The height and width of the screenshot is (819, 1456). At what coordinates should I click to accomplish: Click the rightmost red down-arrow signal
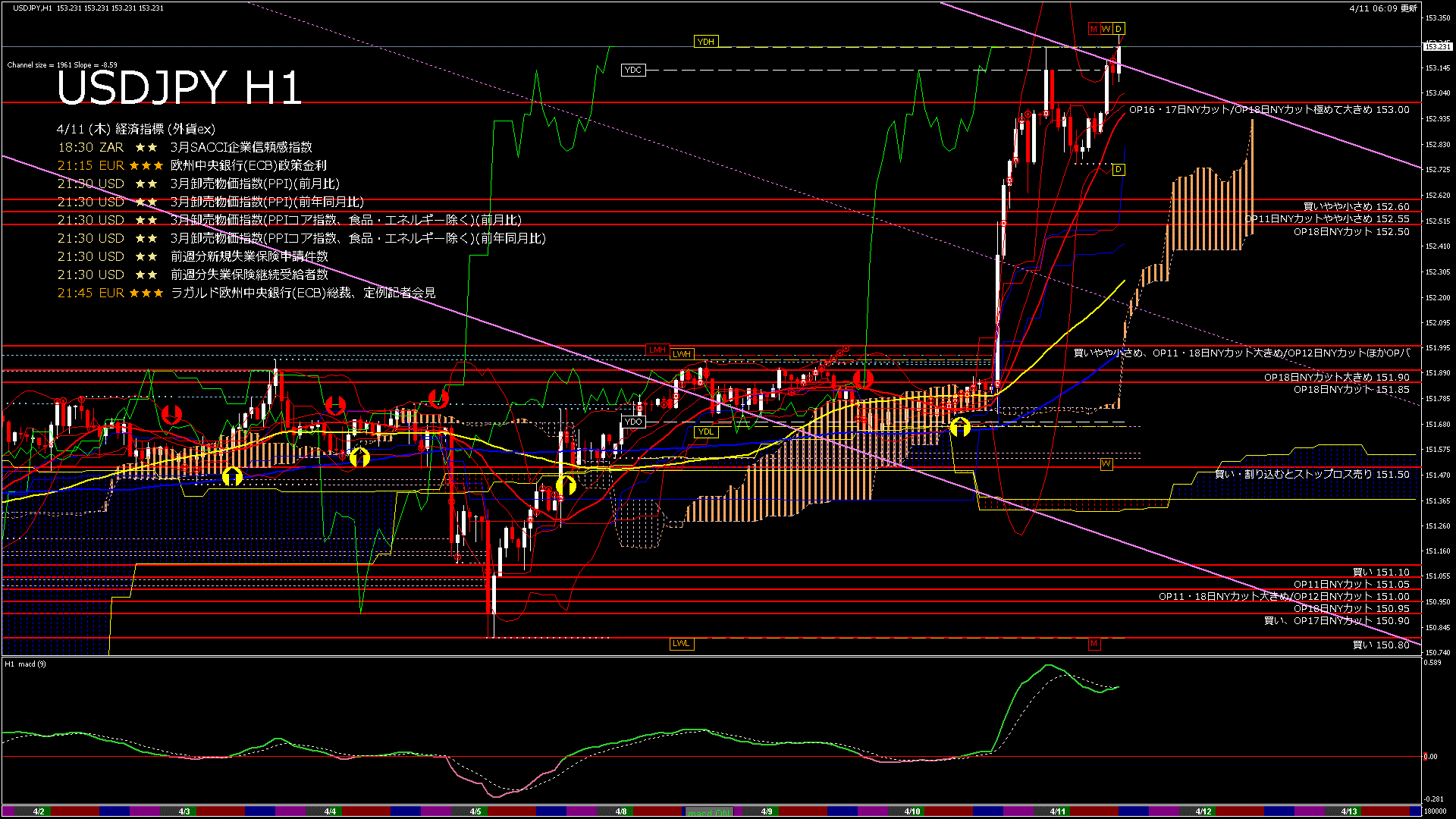[862, 378]
